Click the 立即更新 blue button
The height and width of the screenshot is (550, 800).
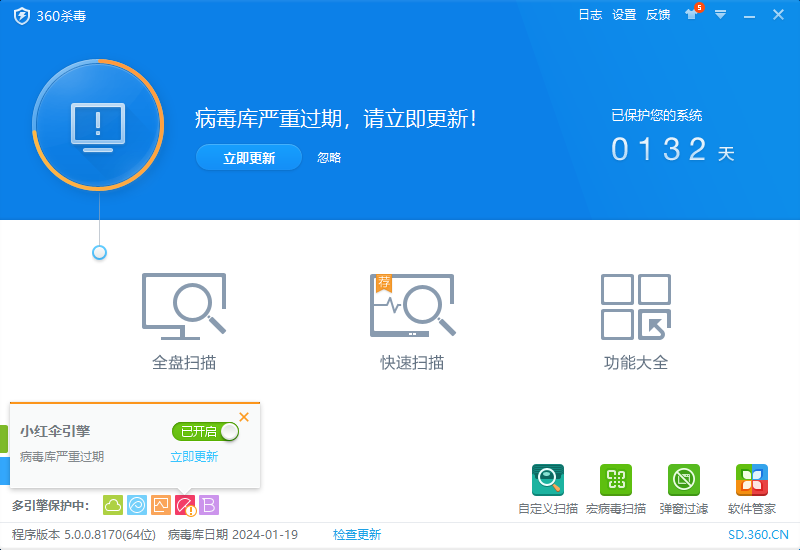pyautogui.click(x=249, y=158)
